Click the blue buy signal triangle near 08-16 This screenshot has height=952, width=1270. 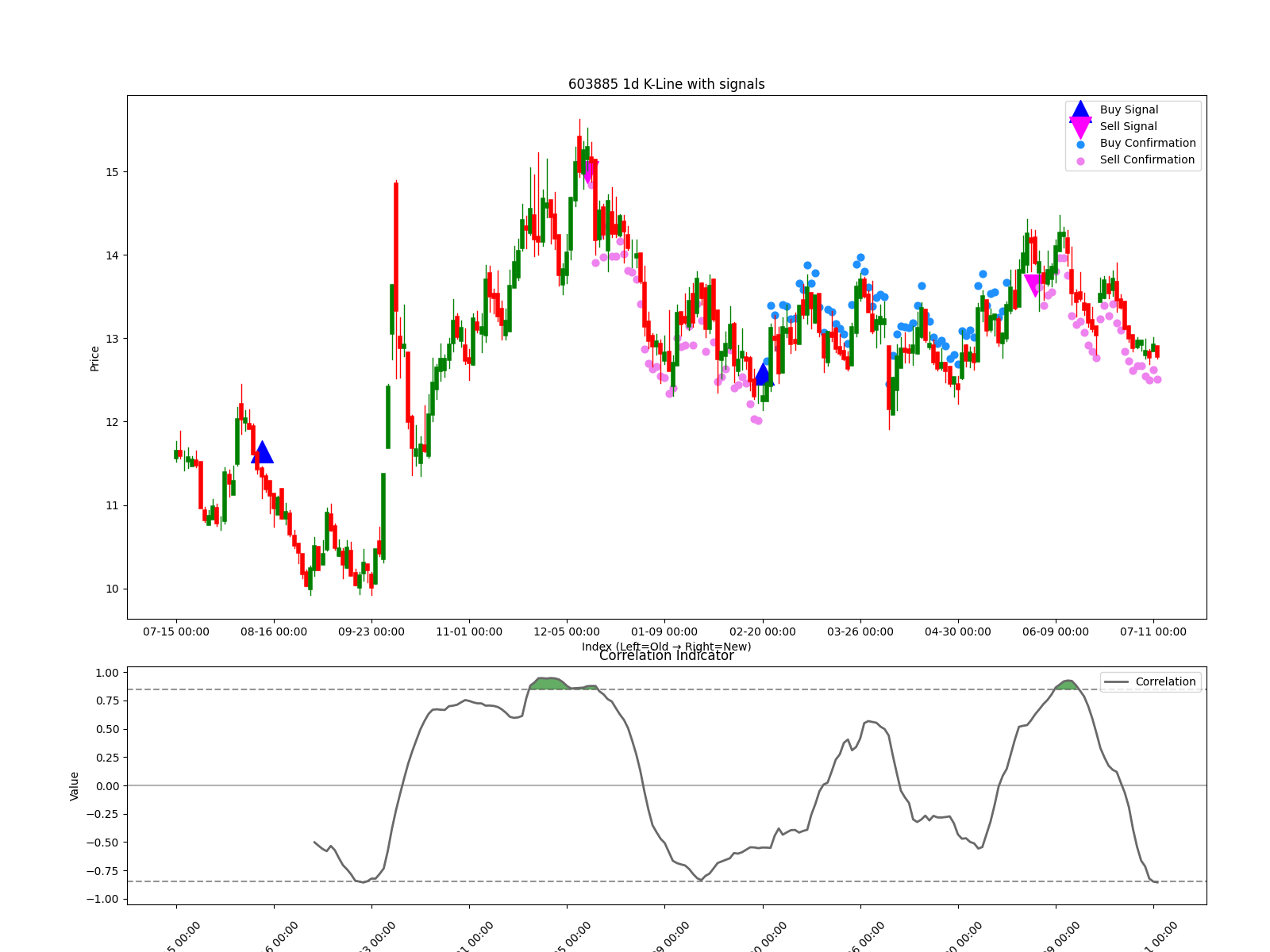pos(262,453)
